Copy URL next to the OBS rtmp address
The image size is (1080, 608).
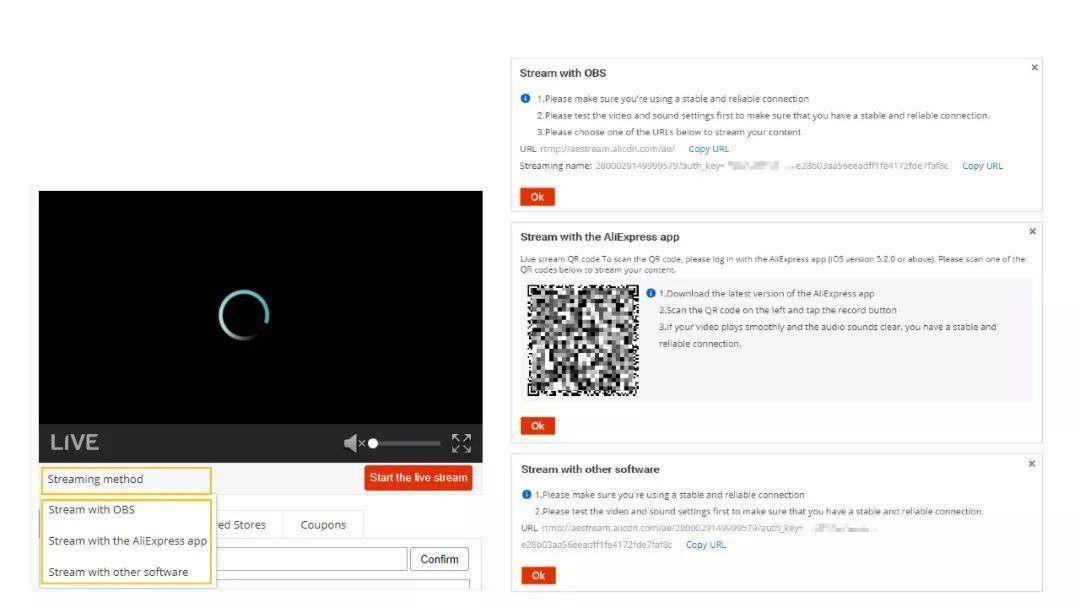click(x=709, y=149)
